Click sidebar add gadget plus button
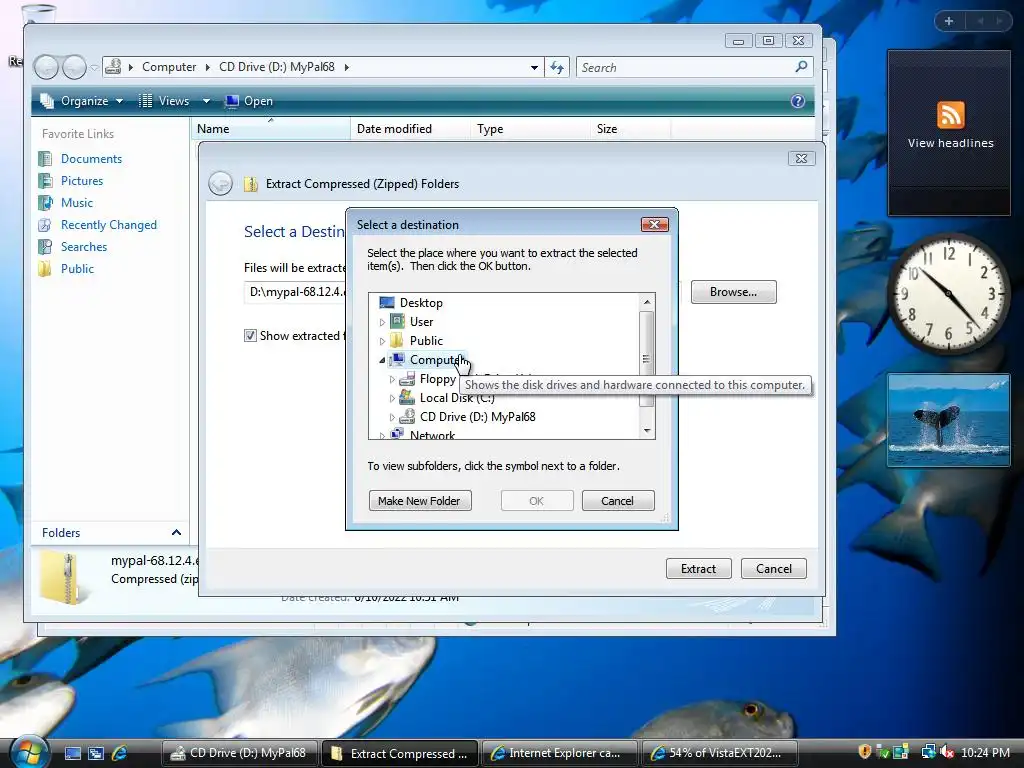The image size is (1024, 768). point(949,21)
